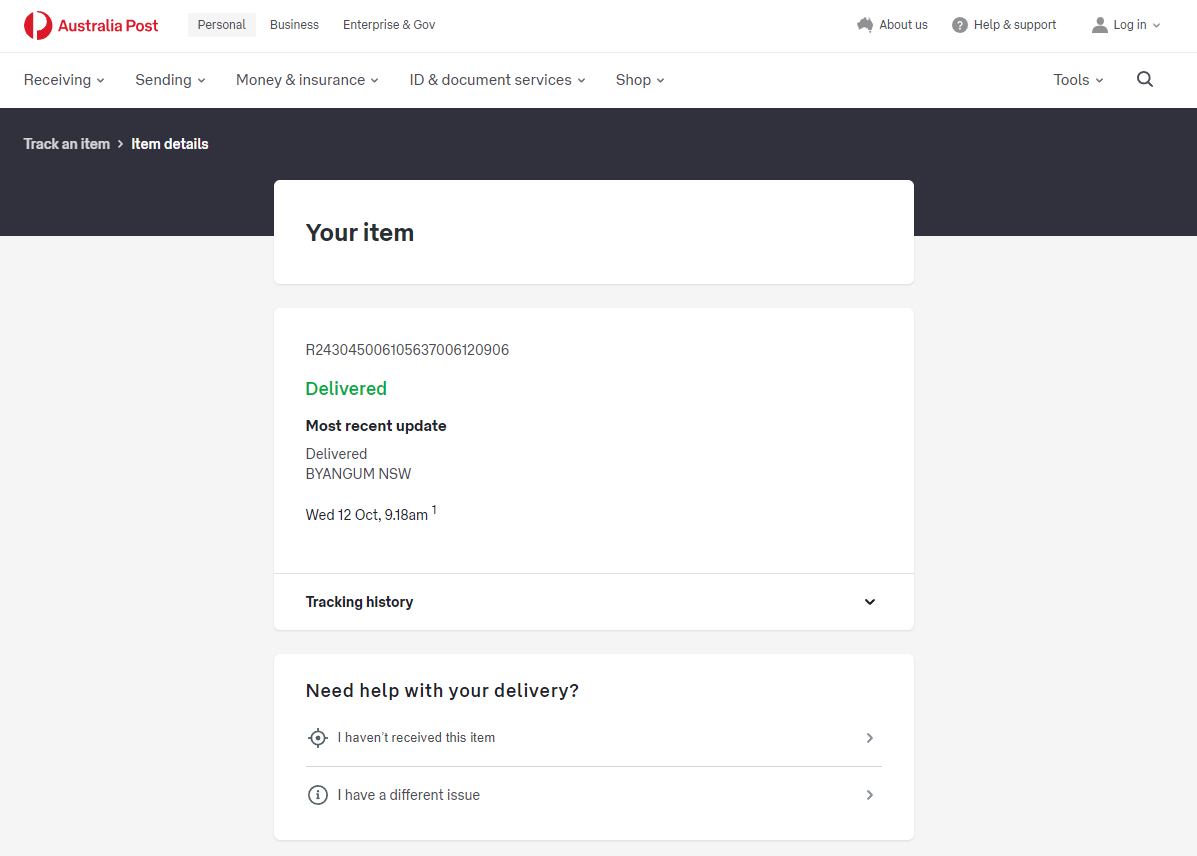Select the Enterprise & Gov tab
1197x856 pixels.
pyautogui.click(x=389, y=25)
